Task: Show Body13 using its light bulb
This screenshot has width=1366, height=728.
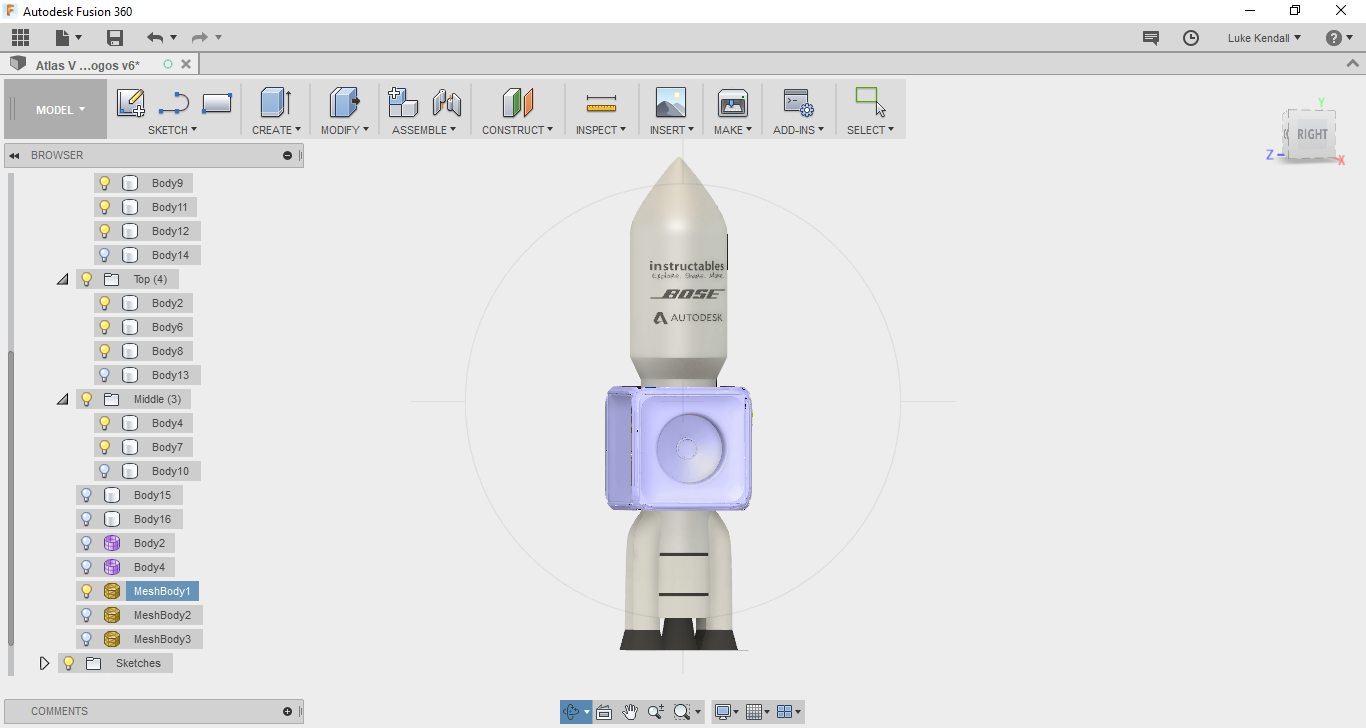Action: [x=104, y=375]
